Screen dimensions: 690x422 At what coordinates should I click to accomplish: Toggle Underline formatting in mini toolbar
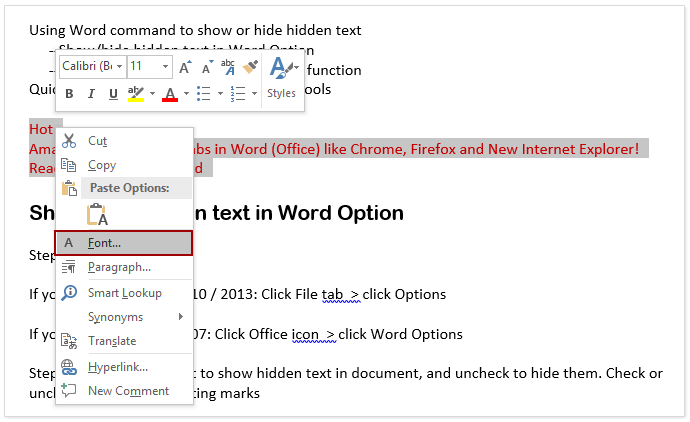(113, 94)
